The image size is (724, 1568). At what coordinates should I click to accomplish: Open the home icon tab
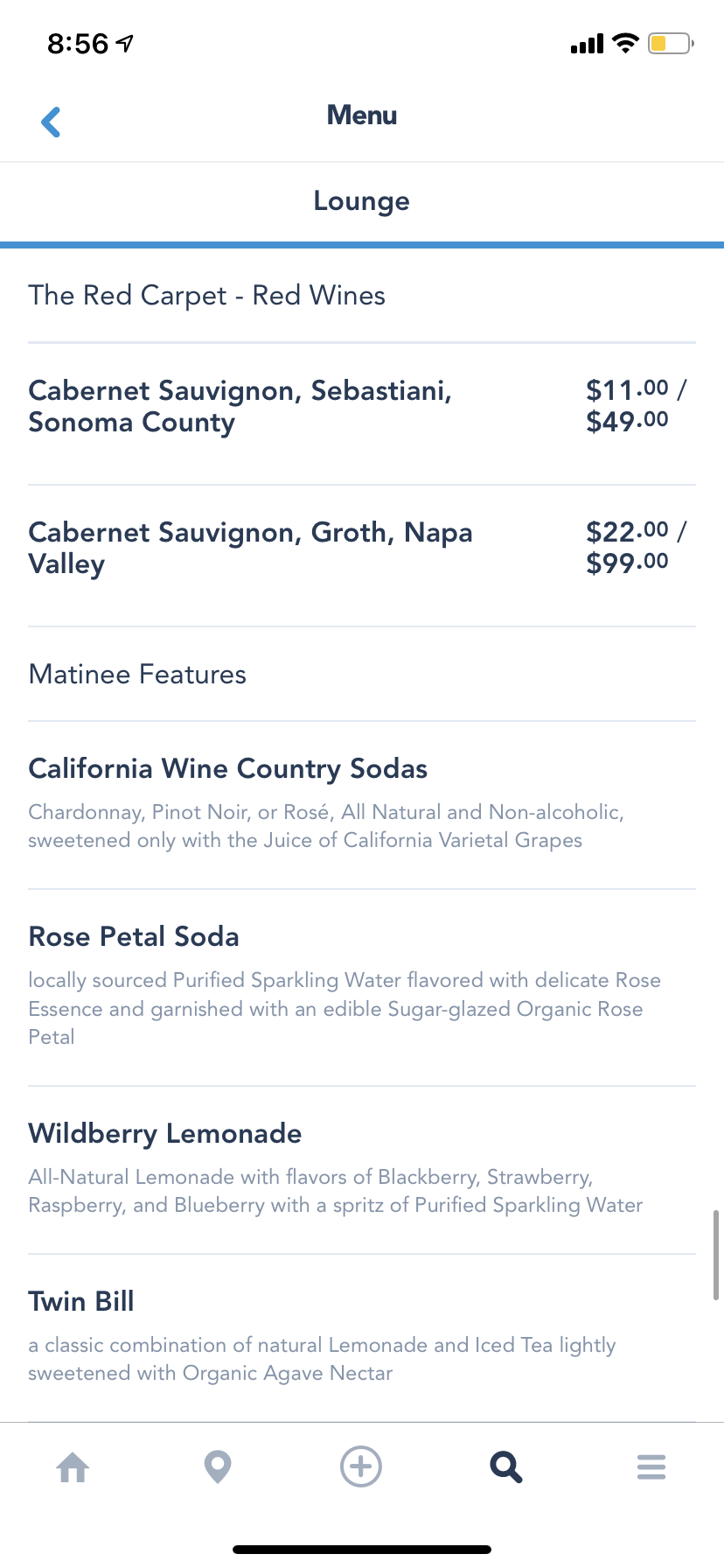click(73, 1466)
